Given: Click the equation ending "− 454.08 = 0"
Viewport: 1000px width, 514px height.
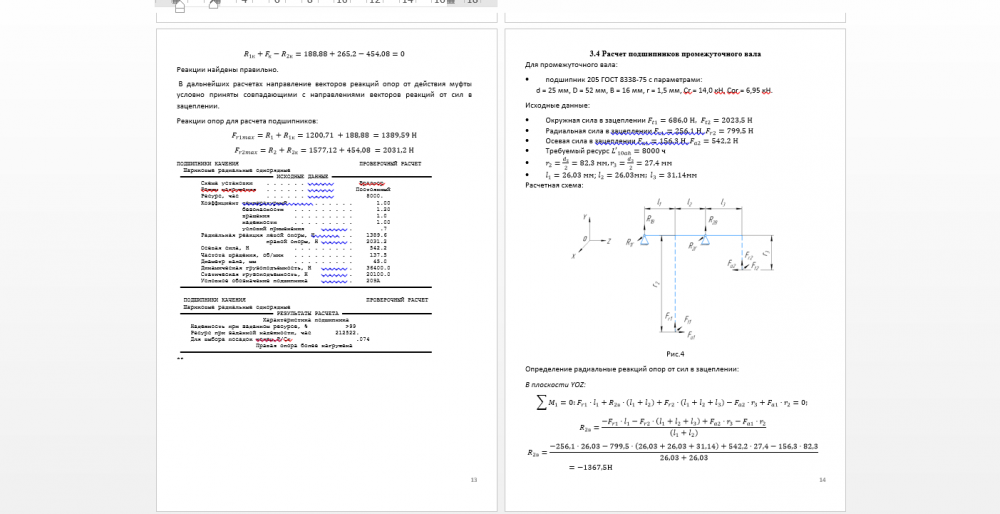Looking at the screenshot, I should pyautogui.click(x=324, y=54).
